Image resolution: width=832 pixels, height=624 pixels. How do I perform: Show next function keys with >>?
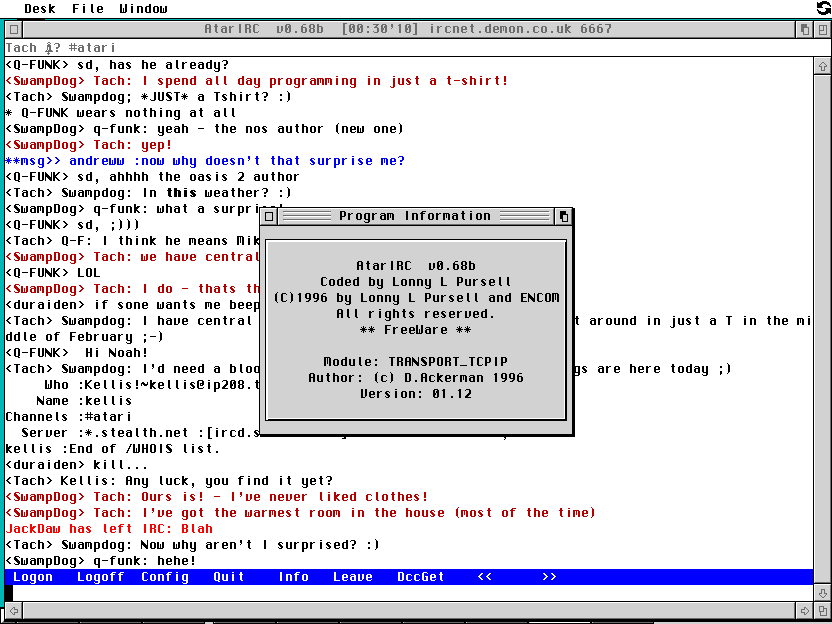coord(549,577)
